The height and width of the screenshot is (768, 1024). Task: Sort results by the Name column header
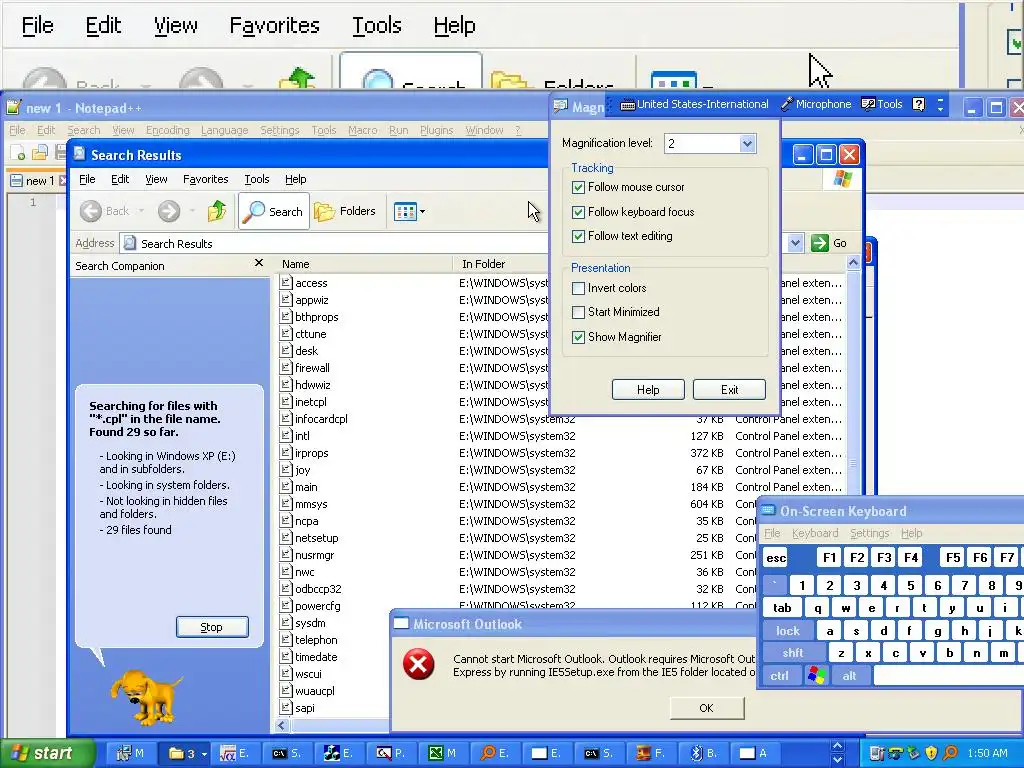(x=362, y=264)
